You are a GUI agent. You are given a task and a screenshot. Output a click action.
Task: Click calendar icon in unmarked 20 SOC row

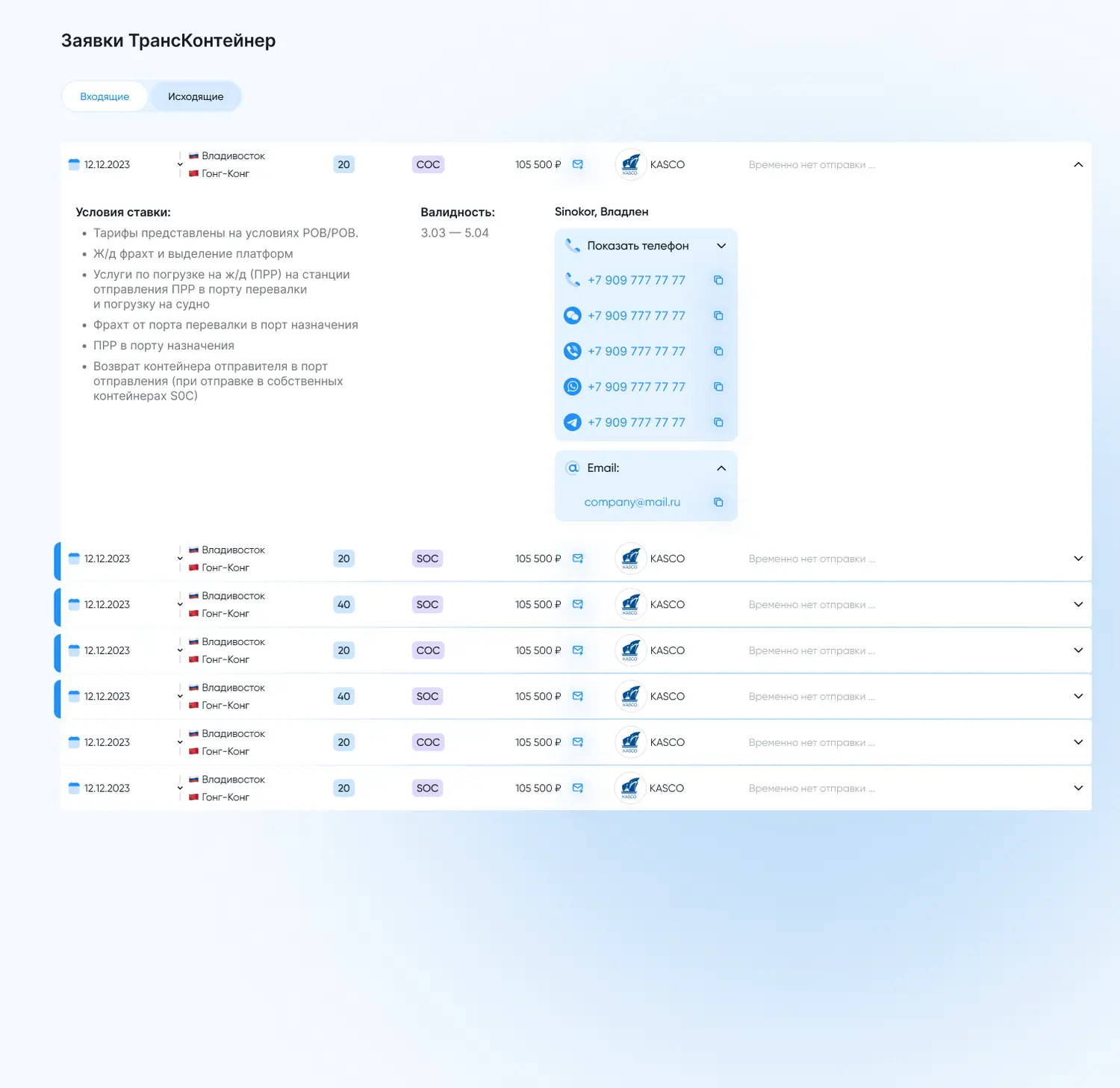tap(74, 788)
